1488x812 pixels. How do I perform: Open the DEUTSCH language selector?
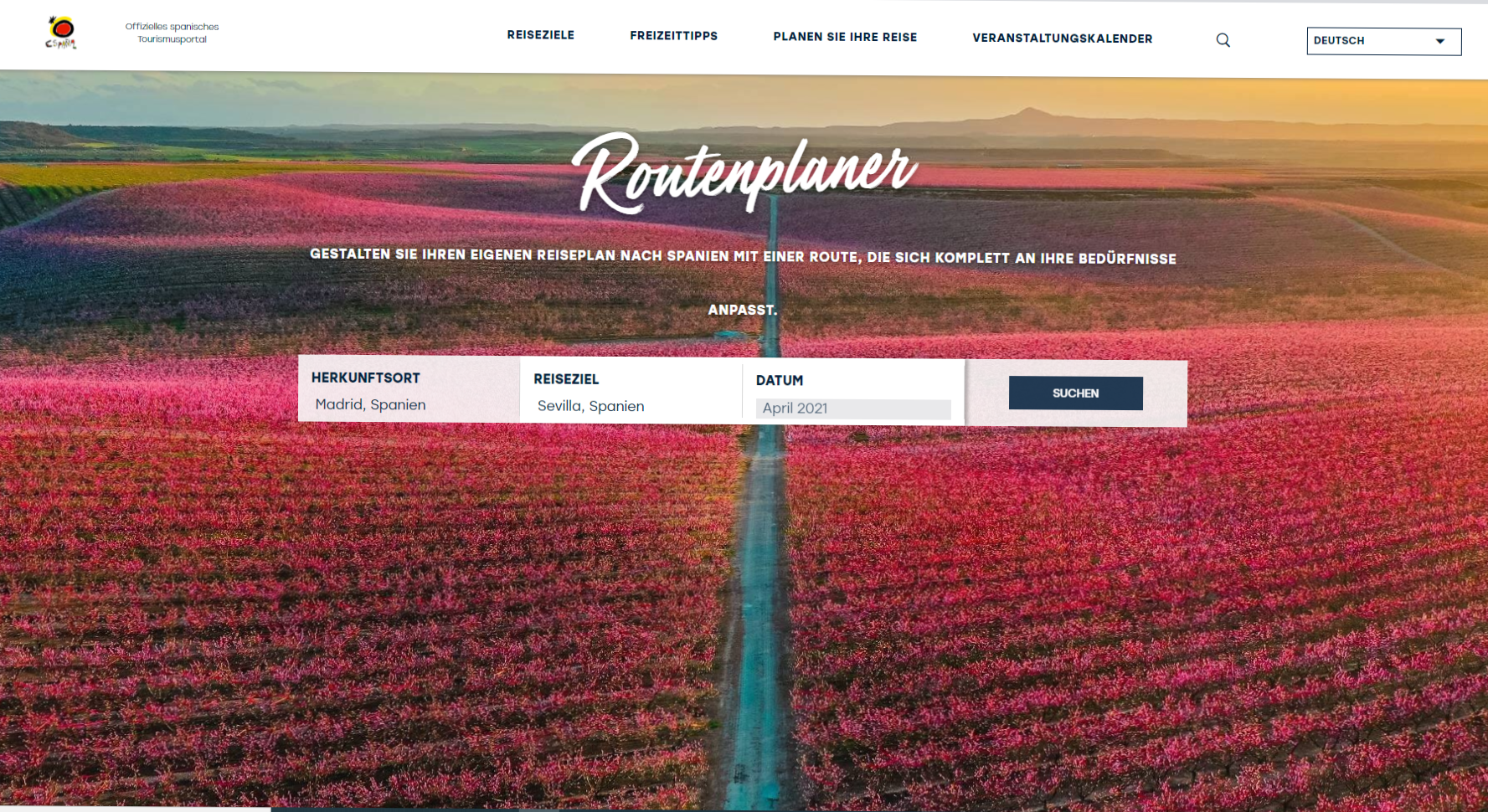coord(1383,41)
